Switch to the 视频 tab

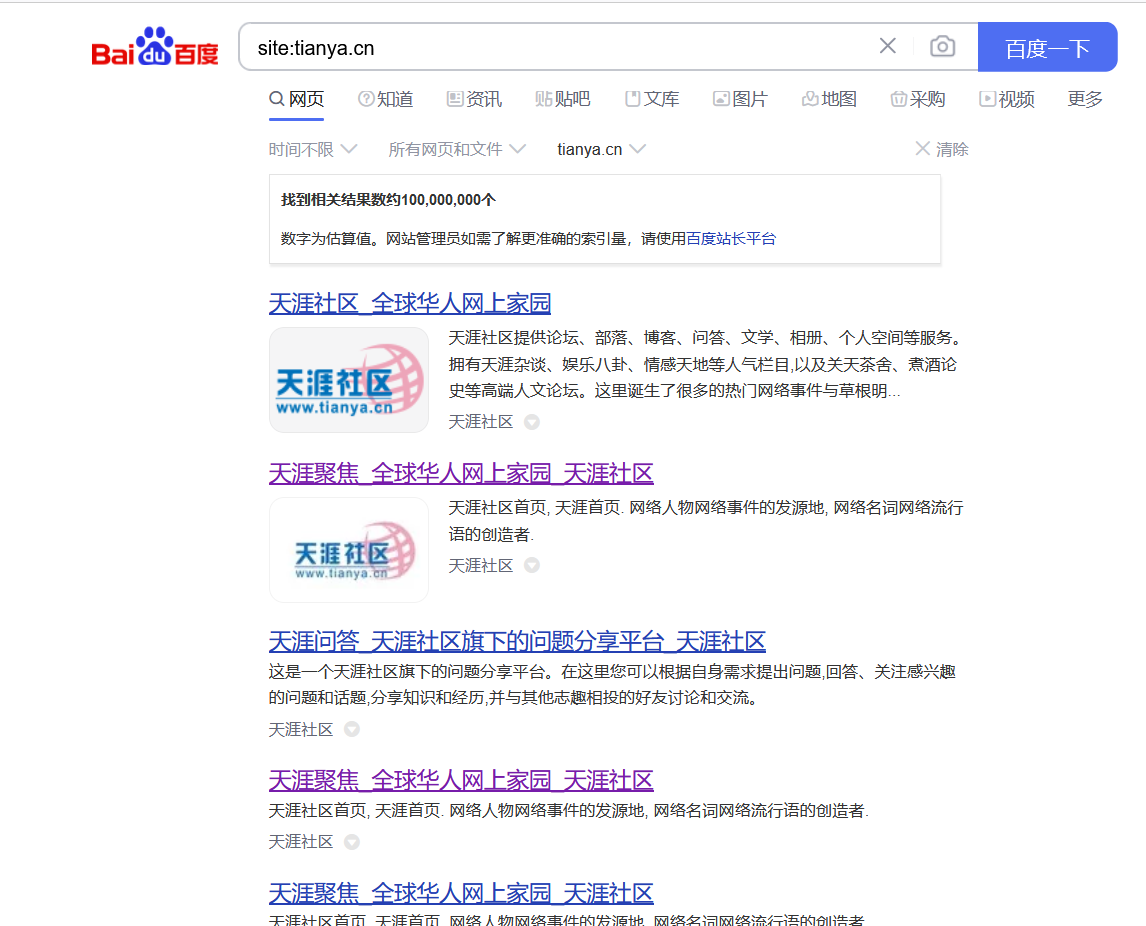[1007, 99]
